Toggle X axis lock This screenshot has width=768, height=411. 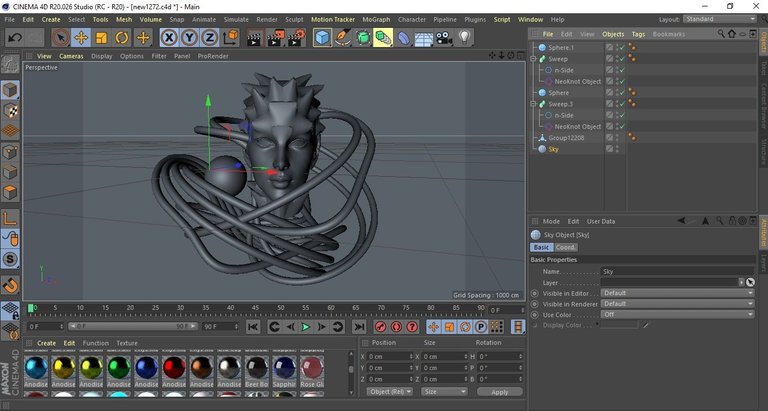pyautogui.click(x=169, y=38)
